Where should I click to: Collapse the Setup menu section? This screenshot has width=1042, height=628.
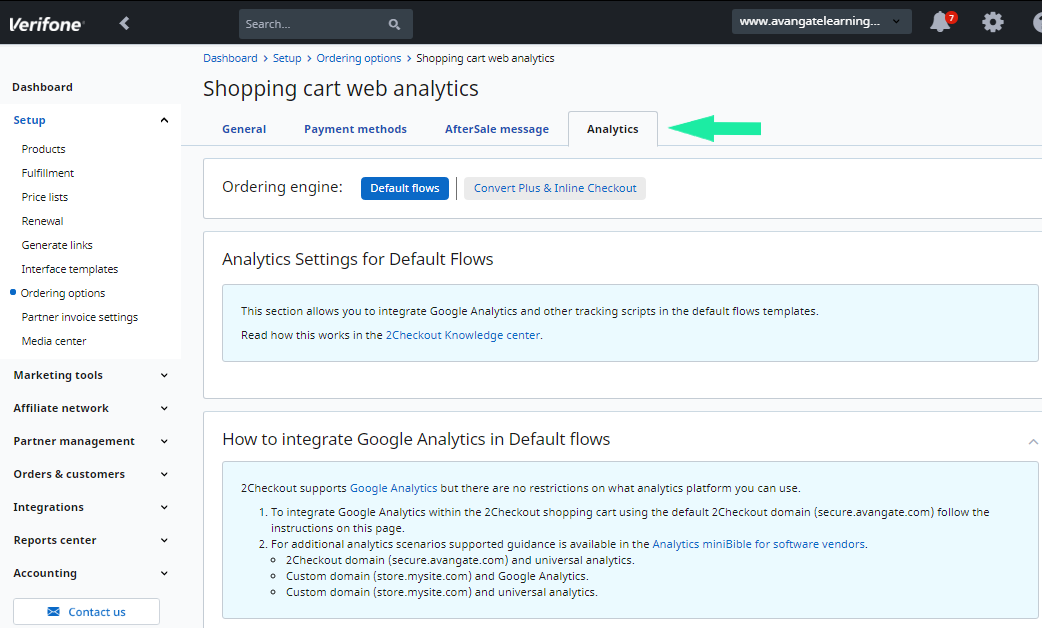click(164, 120)
